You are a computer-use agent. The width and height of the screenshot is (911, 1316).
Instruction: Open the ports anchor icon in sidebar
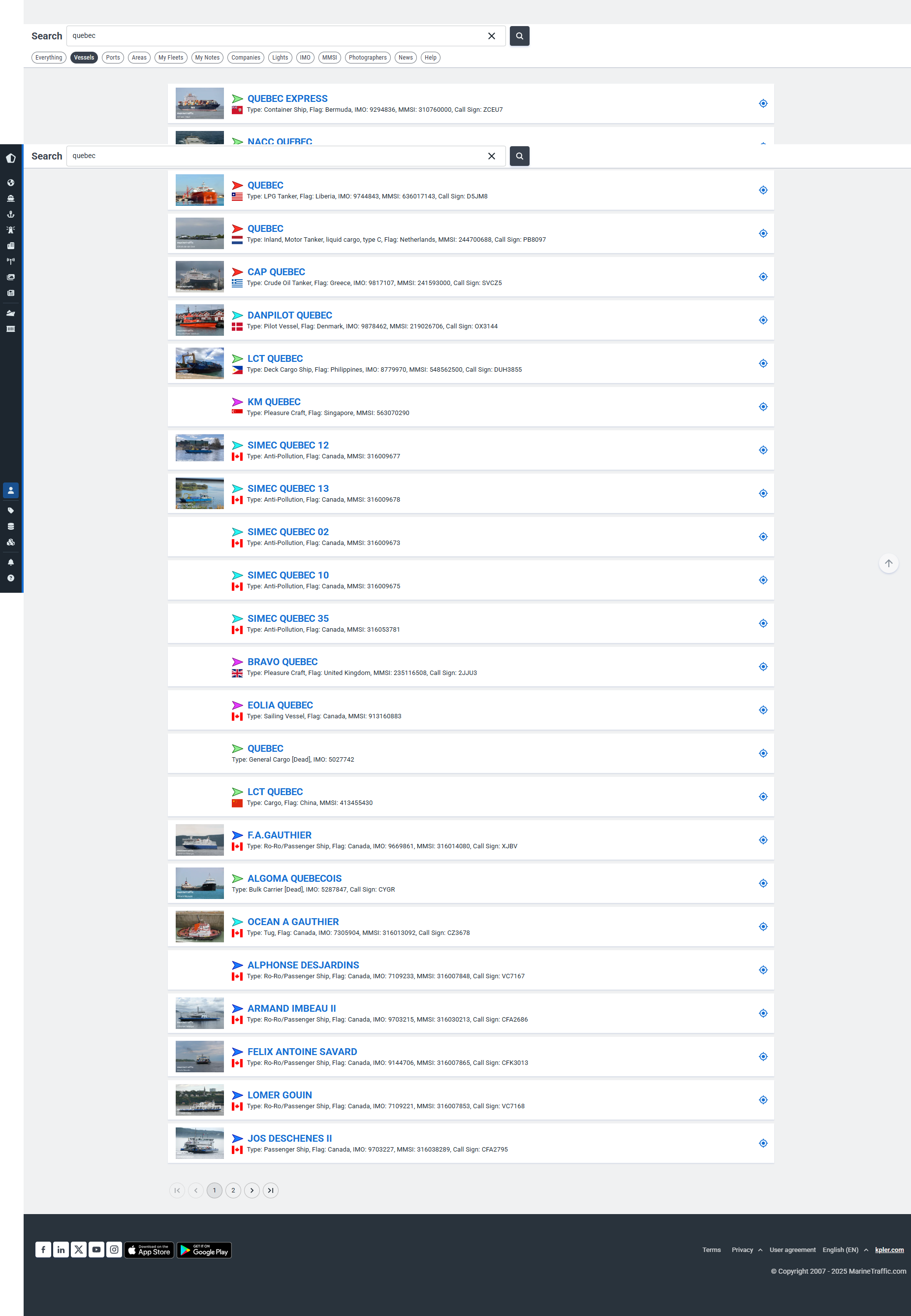tap(11, 214)
